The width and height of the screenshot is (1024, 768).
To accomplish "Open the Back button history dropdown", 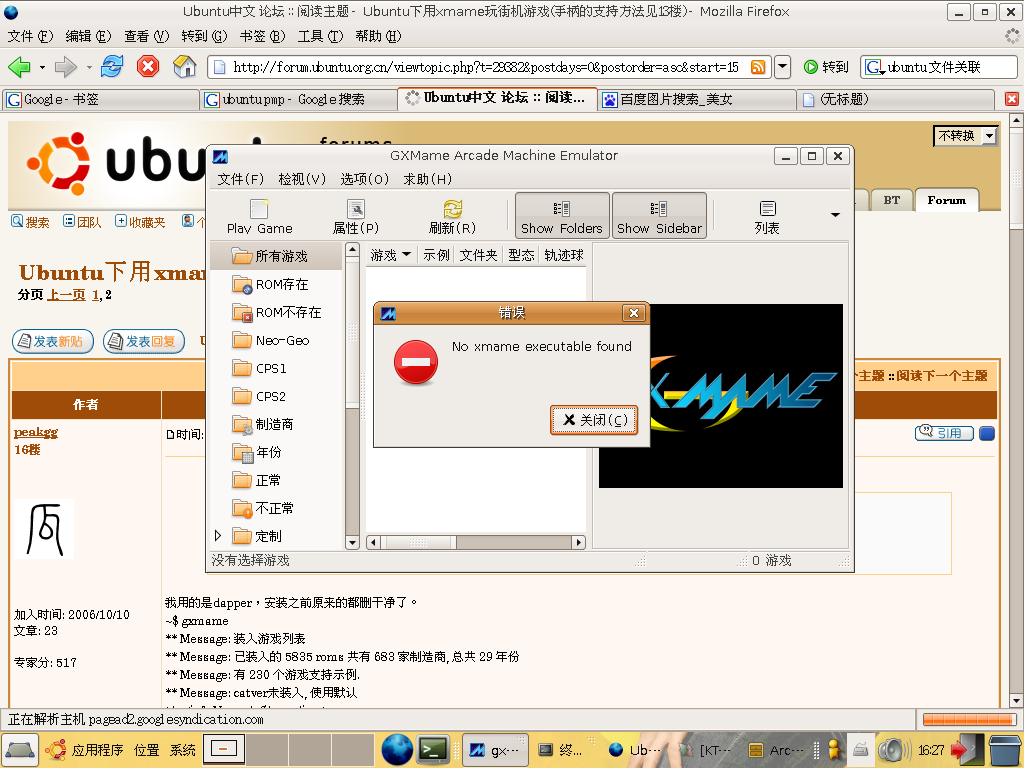I will (x=42, y=67).
